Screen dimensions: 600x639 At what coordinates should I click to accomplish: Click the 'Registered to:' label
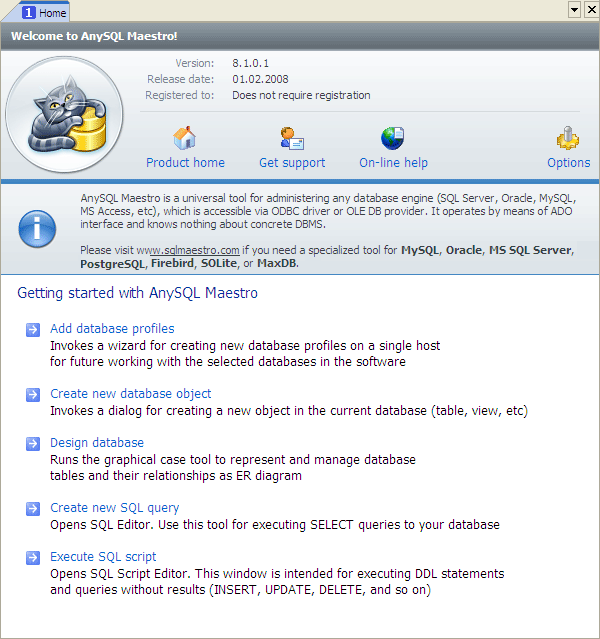pyautogui.click(x=180, y=95)
